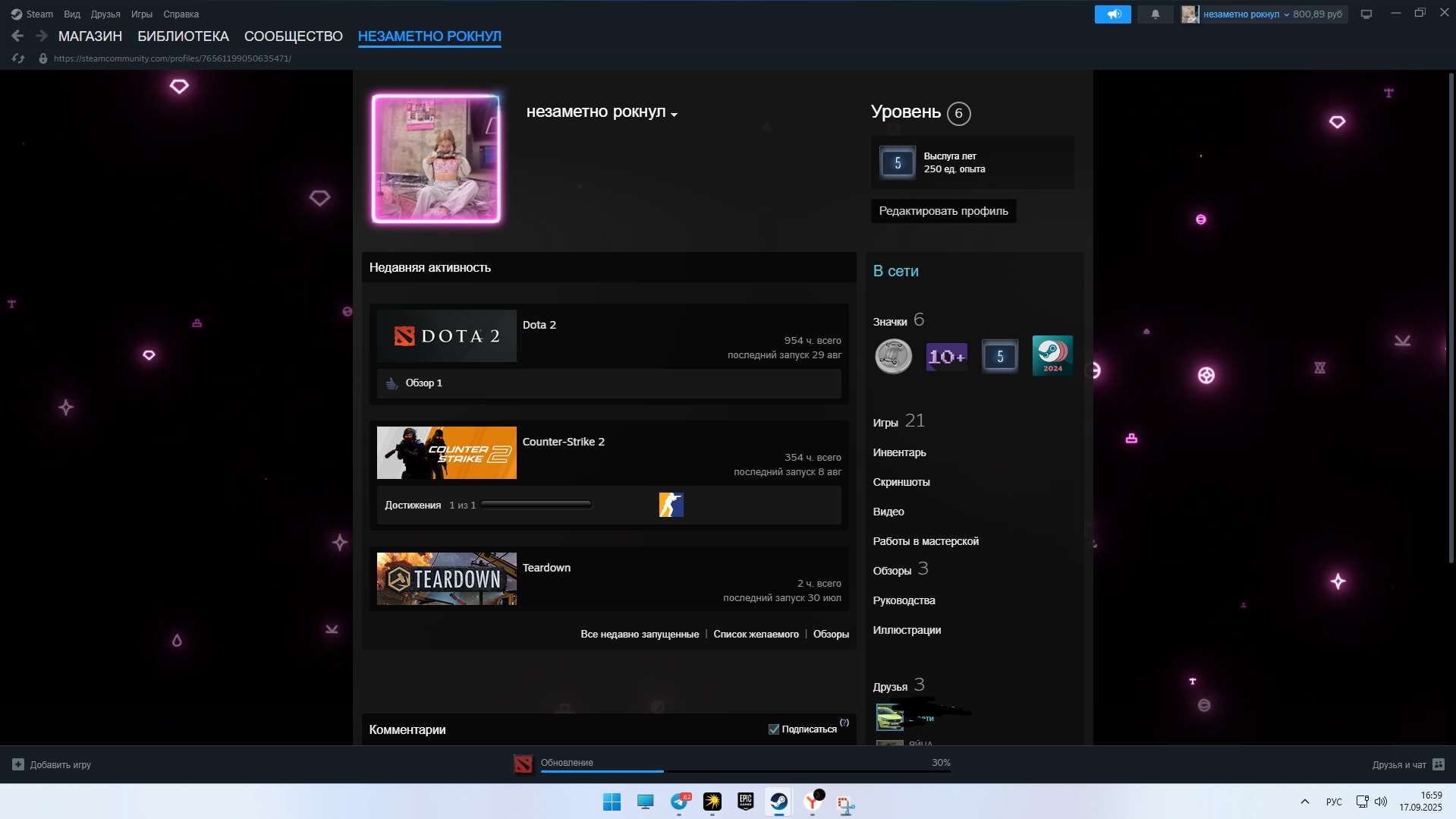Click the Dota 2 icon in the download bar
The image size is (1456, 819).
523,764
